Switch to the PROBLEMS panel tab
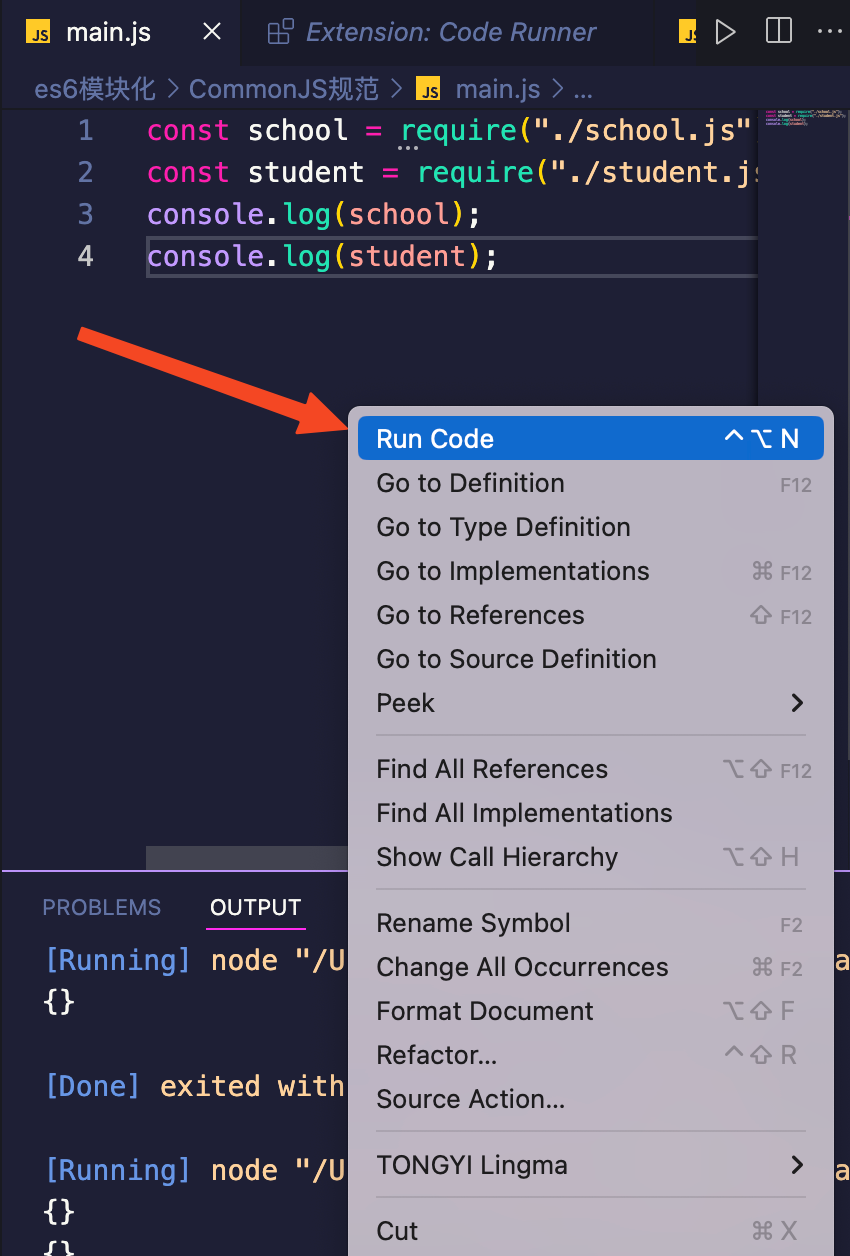 click(101, 907)
